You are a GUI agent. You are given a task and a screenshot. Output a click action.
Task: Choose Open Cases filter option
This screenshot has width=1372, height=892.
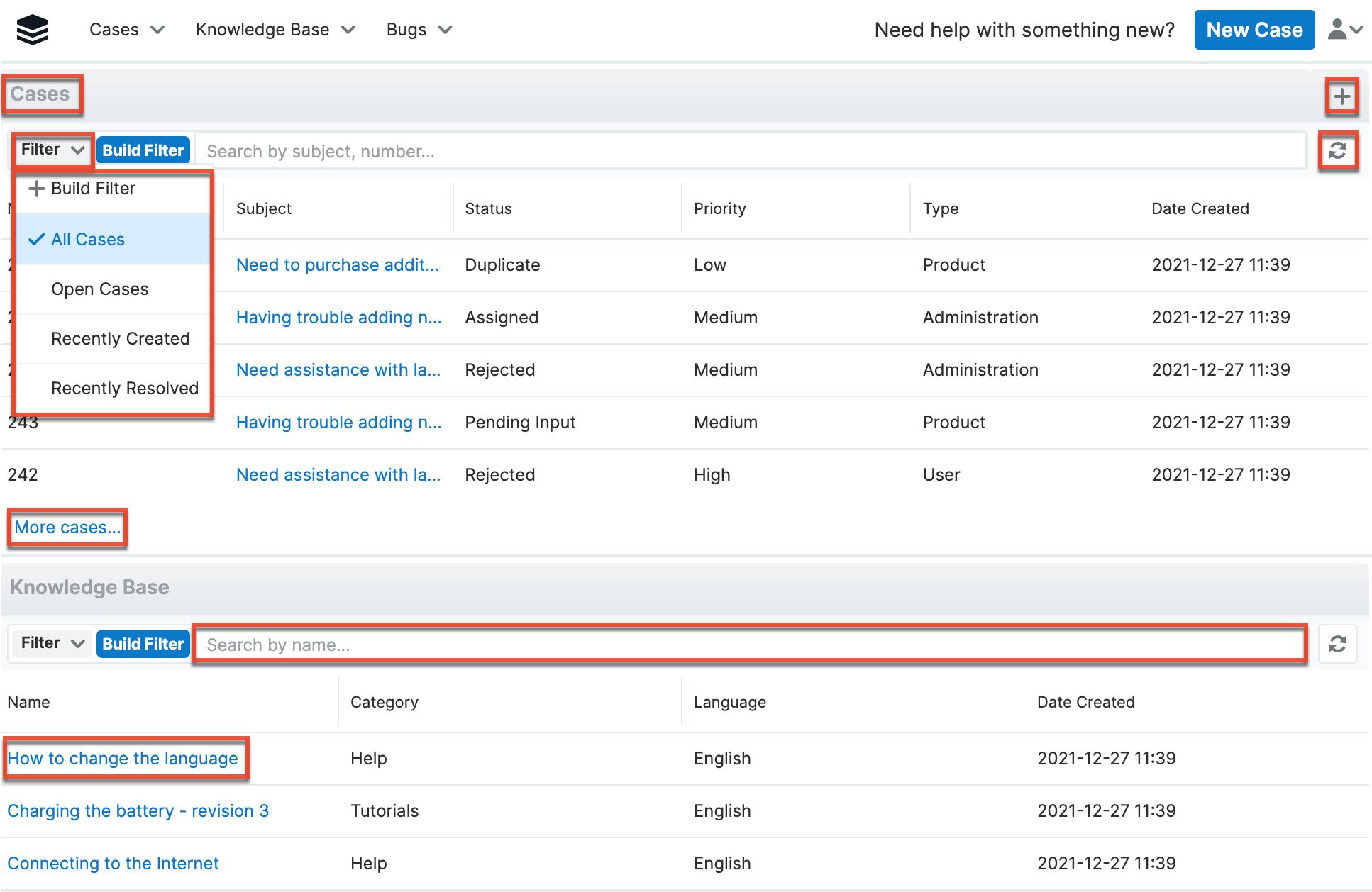click(99, 289)
